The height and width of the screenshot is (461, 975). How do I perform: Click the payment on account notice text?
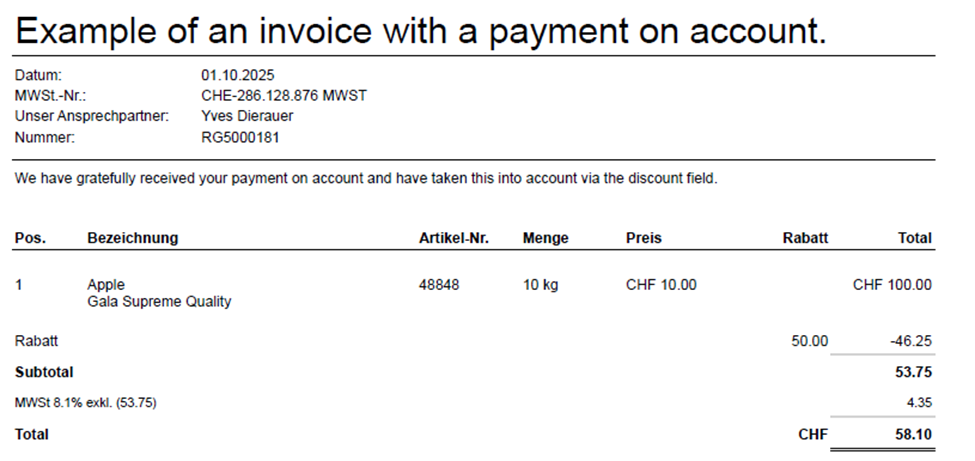coord(366,179)
